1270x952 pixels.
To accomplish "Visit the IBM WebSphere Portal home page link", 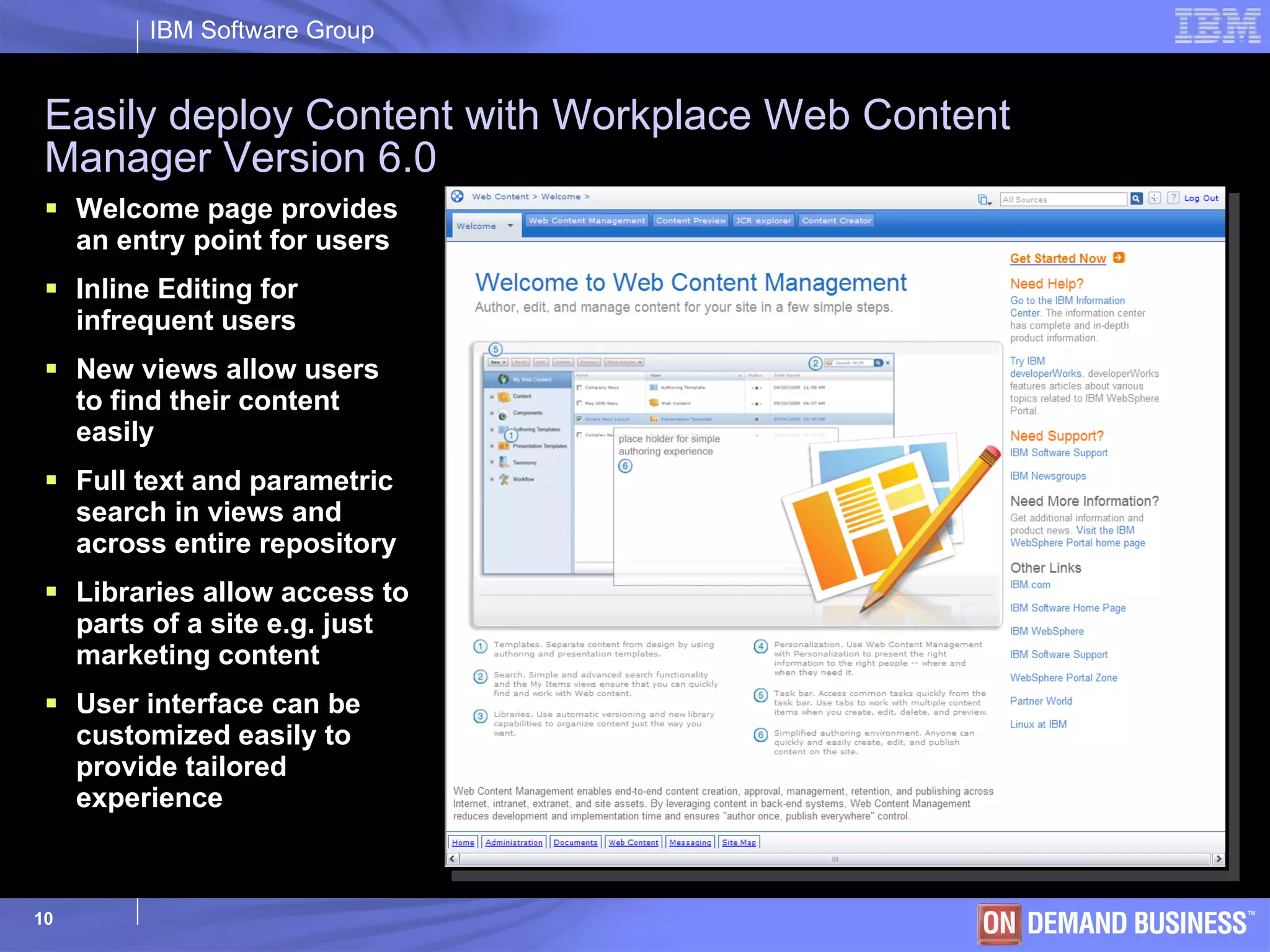I will click(x=1078, y=537).
